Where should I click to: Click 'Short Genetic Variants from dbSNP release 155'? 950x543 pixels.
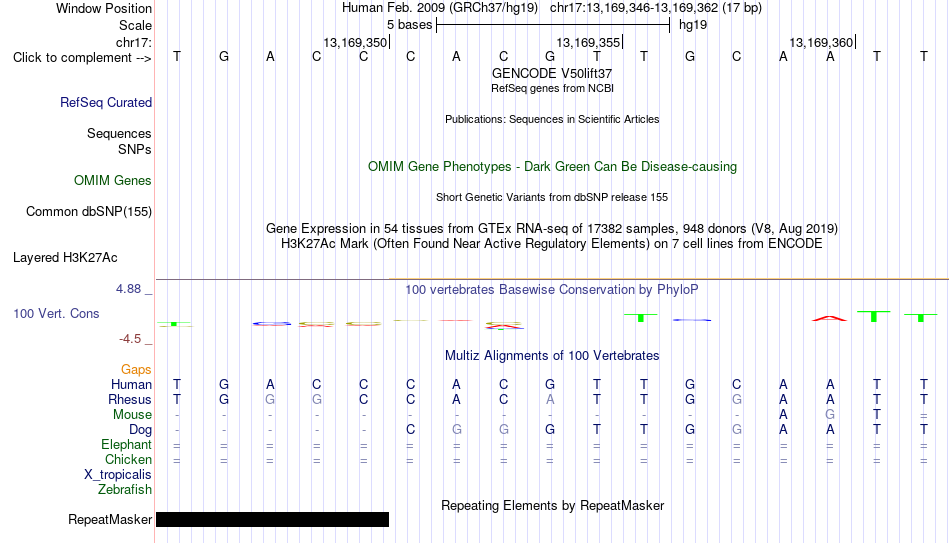click(x=552, y=198)
